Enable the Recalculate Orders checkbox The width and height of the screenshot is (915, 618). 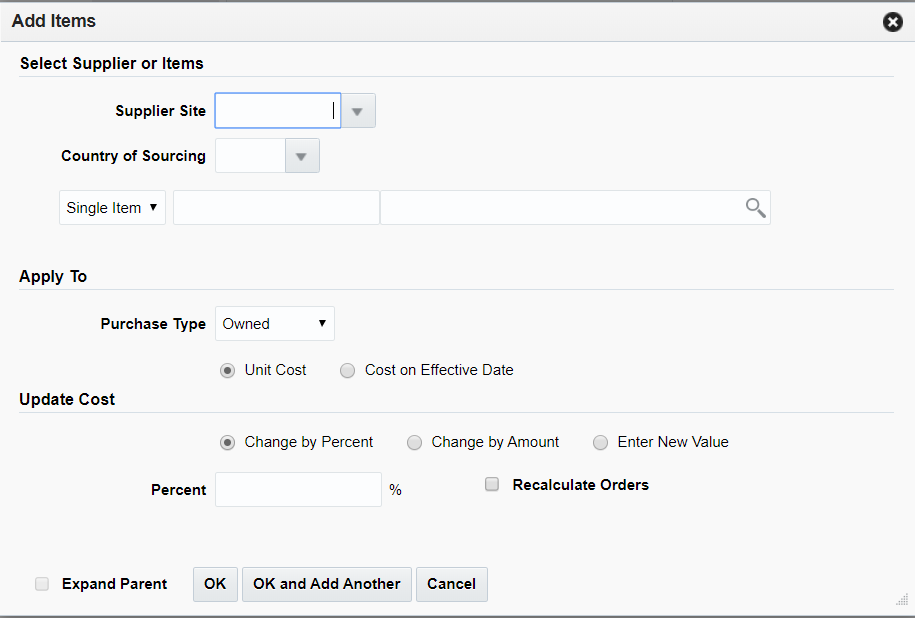pyautogui.click(x=491, y=484)
